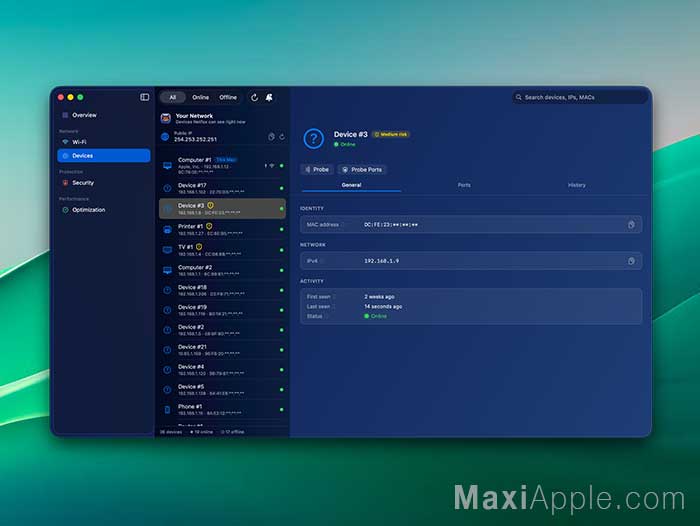Open the Security section in sidebar
Screen dimensions: 700x526
click(x=104, y=183)
